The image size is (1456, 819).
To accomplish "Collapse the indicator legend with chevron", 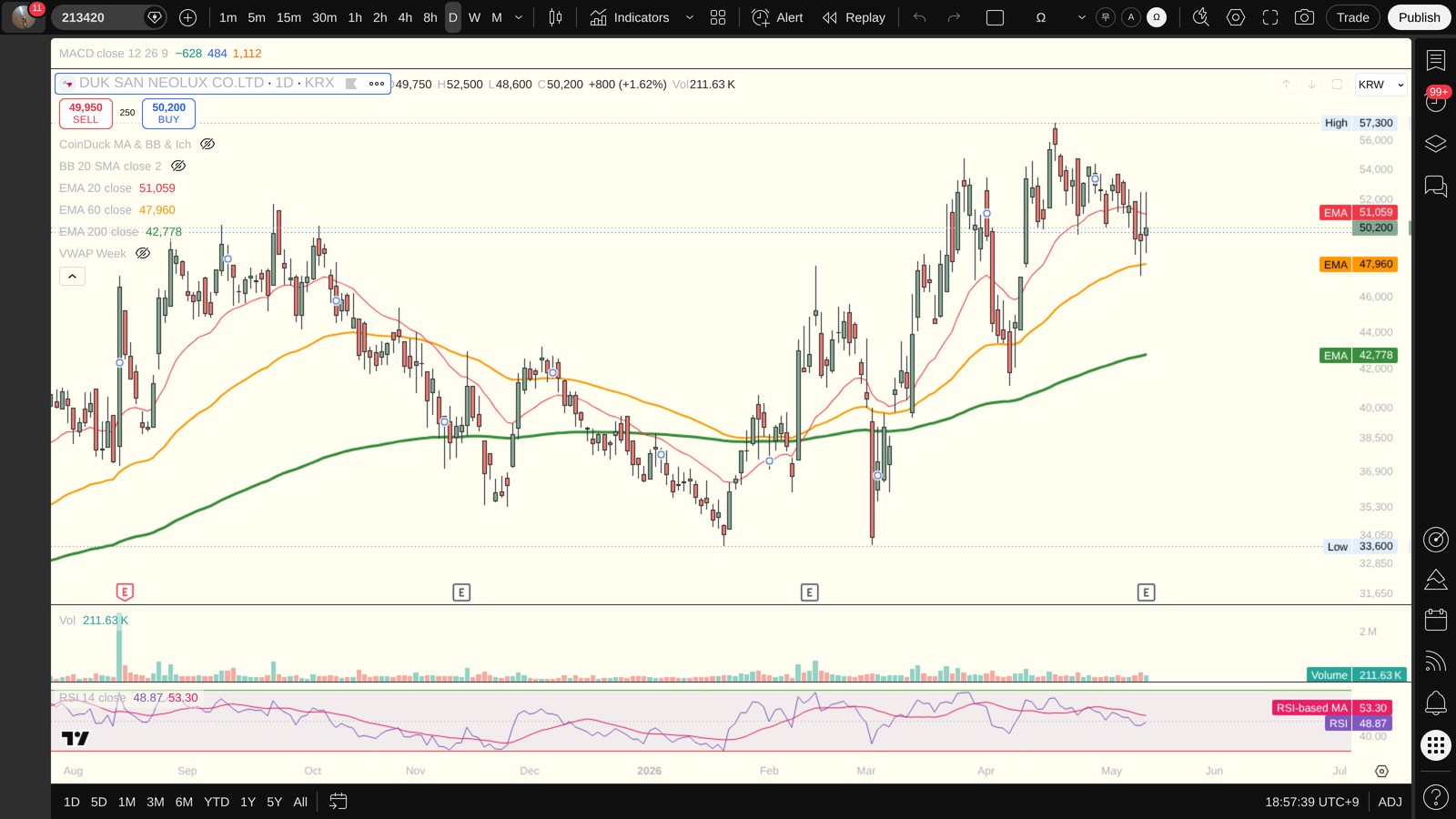I will point(72,276).
